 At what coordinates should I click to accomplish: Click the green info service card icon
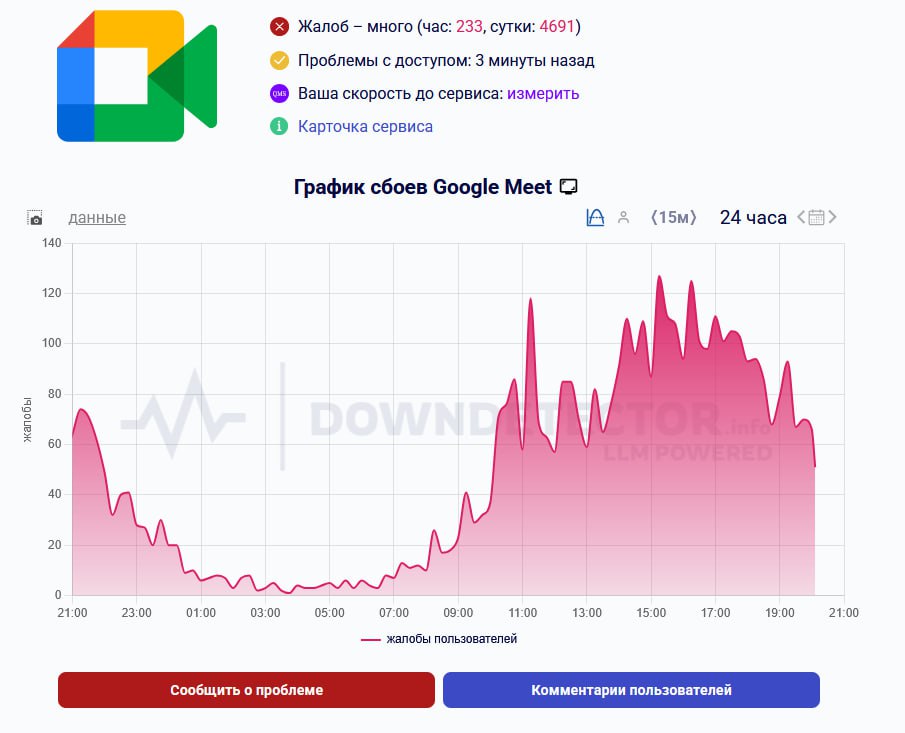[x=279, y=126]
